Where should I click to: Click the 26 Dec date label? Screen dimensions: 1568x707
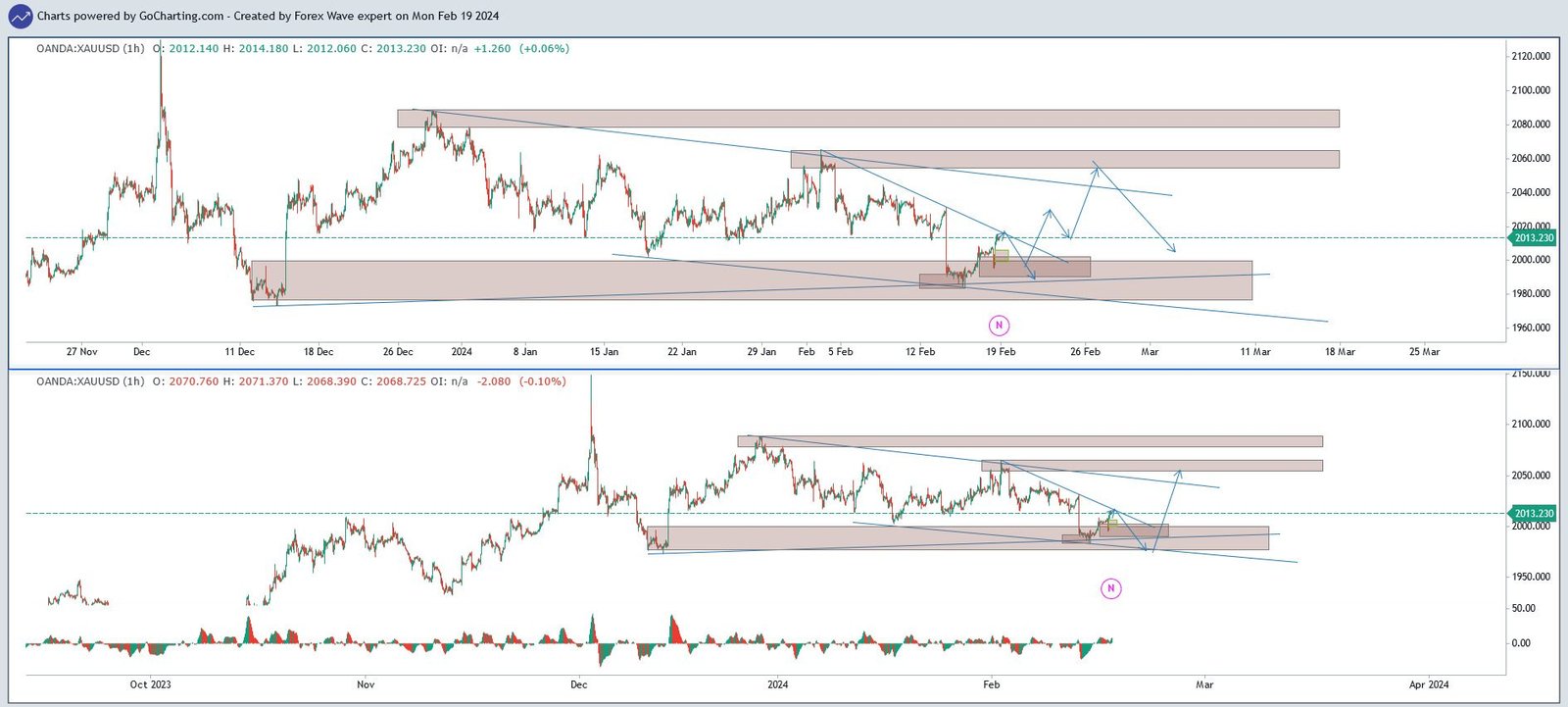click(x=398, y=352)
